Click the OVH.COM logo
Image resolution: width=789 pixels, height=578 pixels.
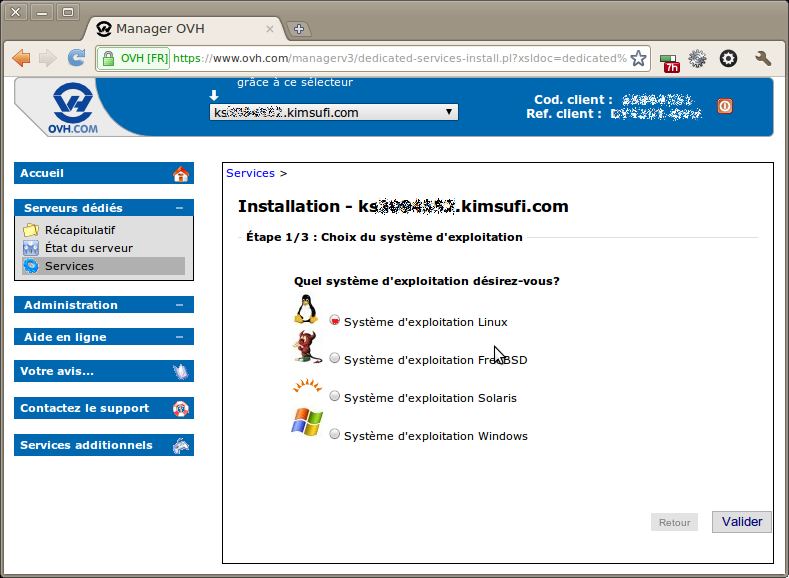73,108
